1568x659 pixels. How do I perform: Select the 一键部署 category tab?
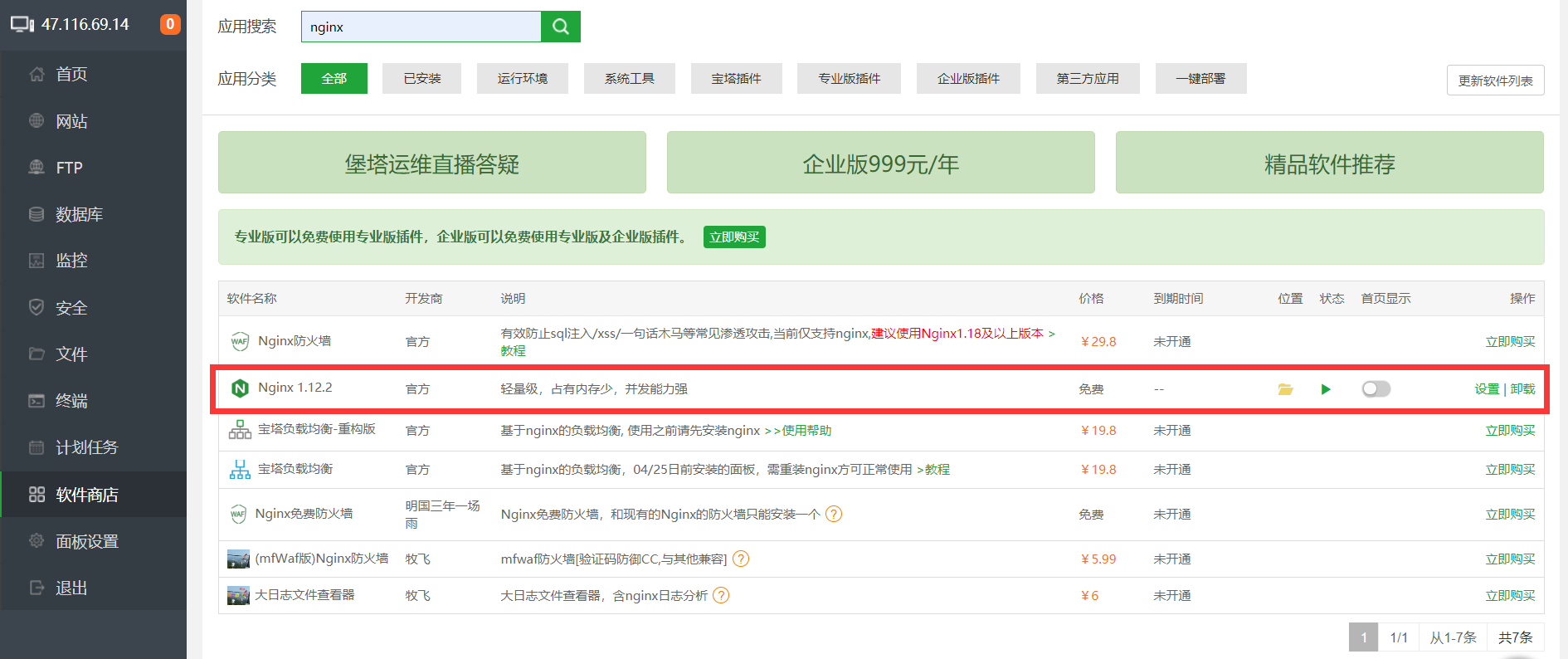coord(1201,78)
